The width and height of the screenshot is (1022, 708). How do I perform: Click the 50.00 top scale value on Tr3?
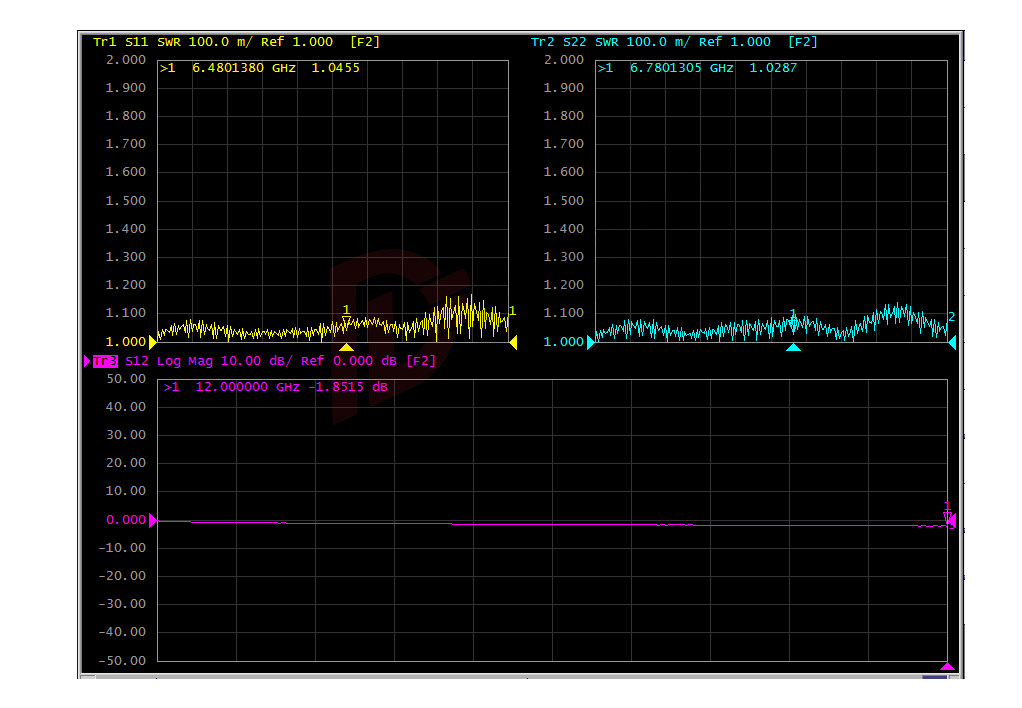[x=126, y=379]
